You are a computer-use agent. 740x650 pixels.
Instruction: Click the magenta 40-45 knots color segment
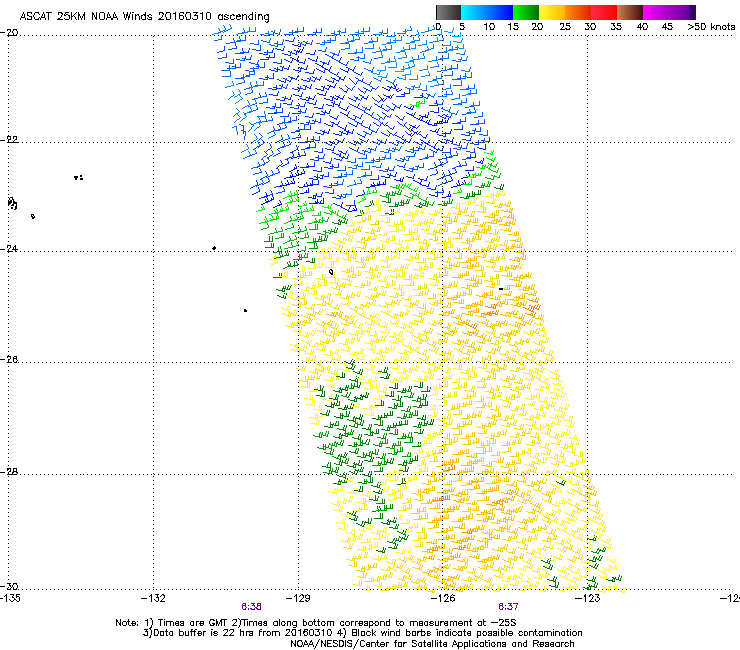(x=656, y=12)
